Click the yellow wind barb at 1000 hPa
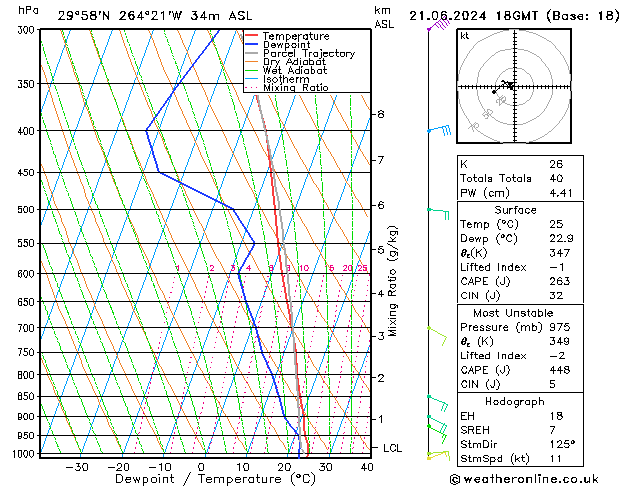 click(438, 455)
